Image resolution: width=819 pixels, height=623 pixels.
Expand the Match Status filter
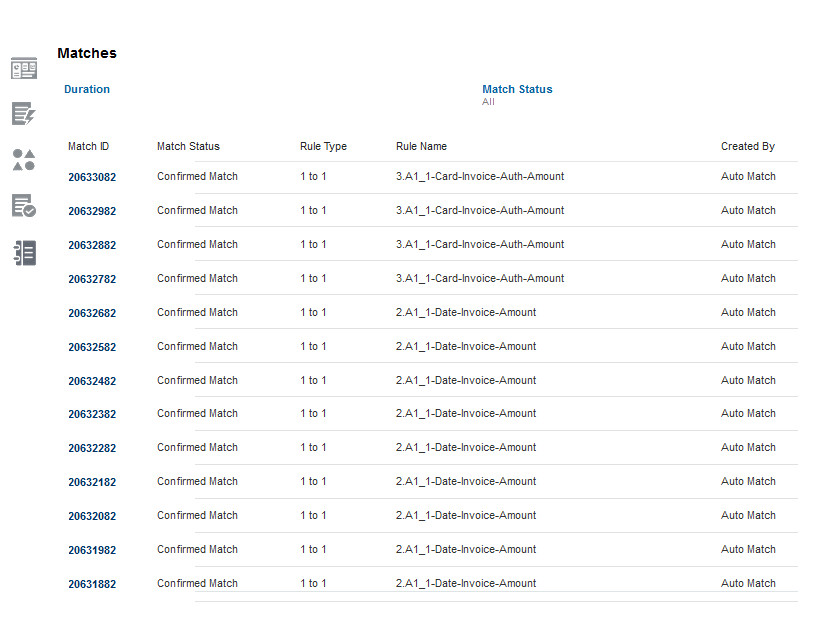point(517,89)
